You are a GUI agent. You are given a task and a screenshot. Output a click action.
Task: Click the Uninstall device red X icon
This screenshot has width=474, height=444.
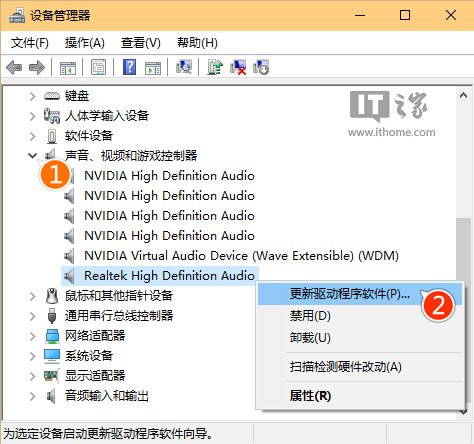click(238, 67)
